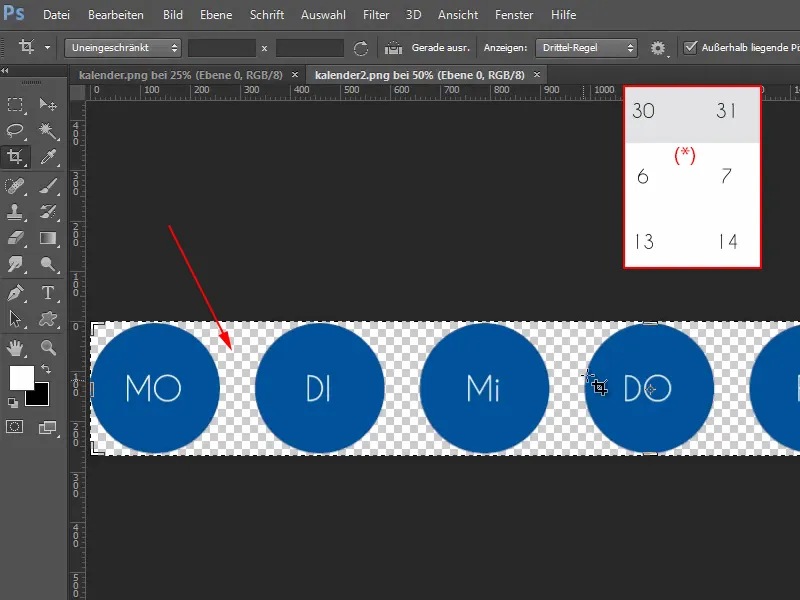This screenshot has height=600, width=800.
Task: Open the Bild menu
Action: pos(172,15)
